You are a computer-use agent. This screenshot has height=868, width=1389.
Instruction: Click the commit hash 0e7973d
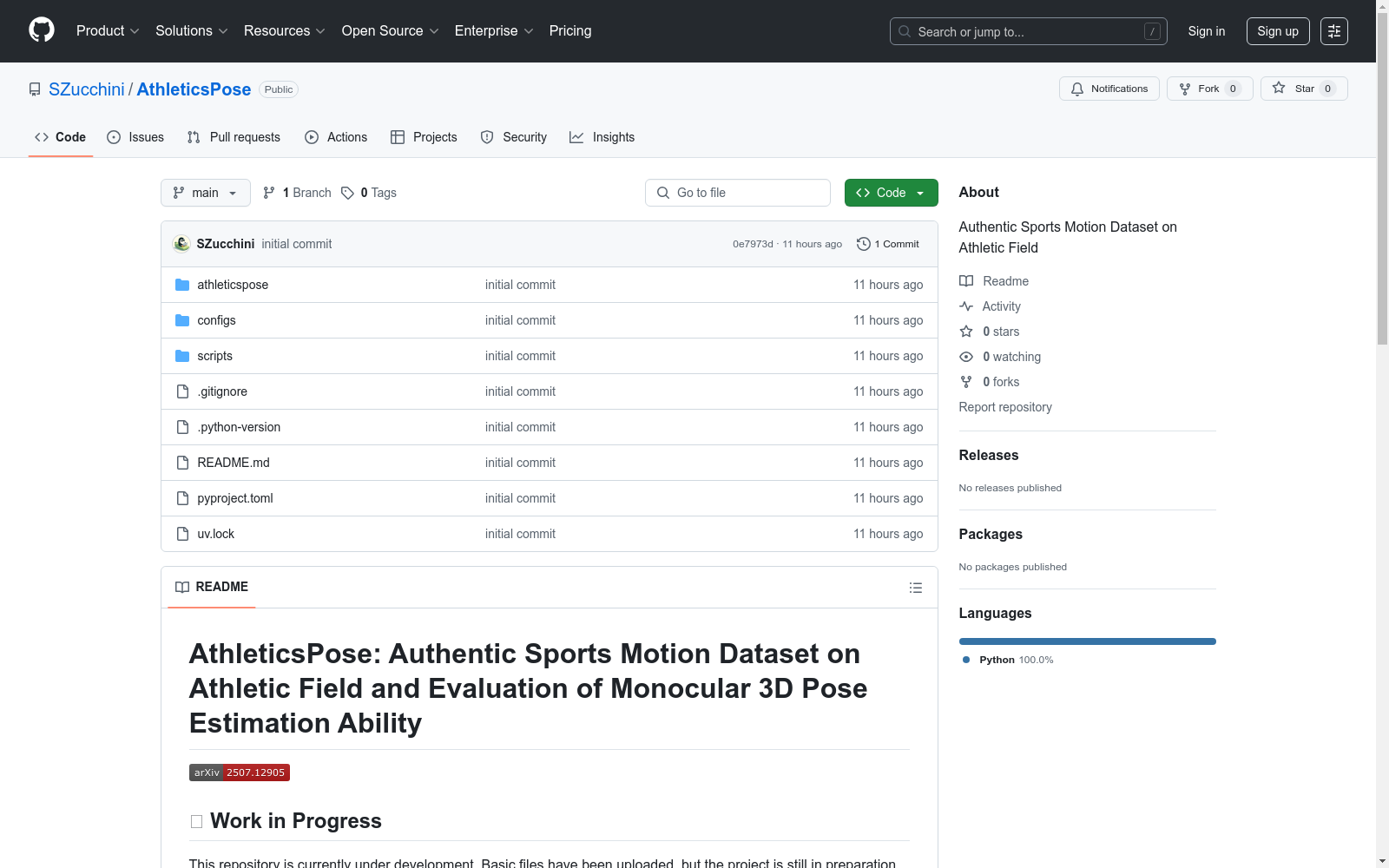point(753,244)
